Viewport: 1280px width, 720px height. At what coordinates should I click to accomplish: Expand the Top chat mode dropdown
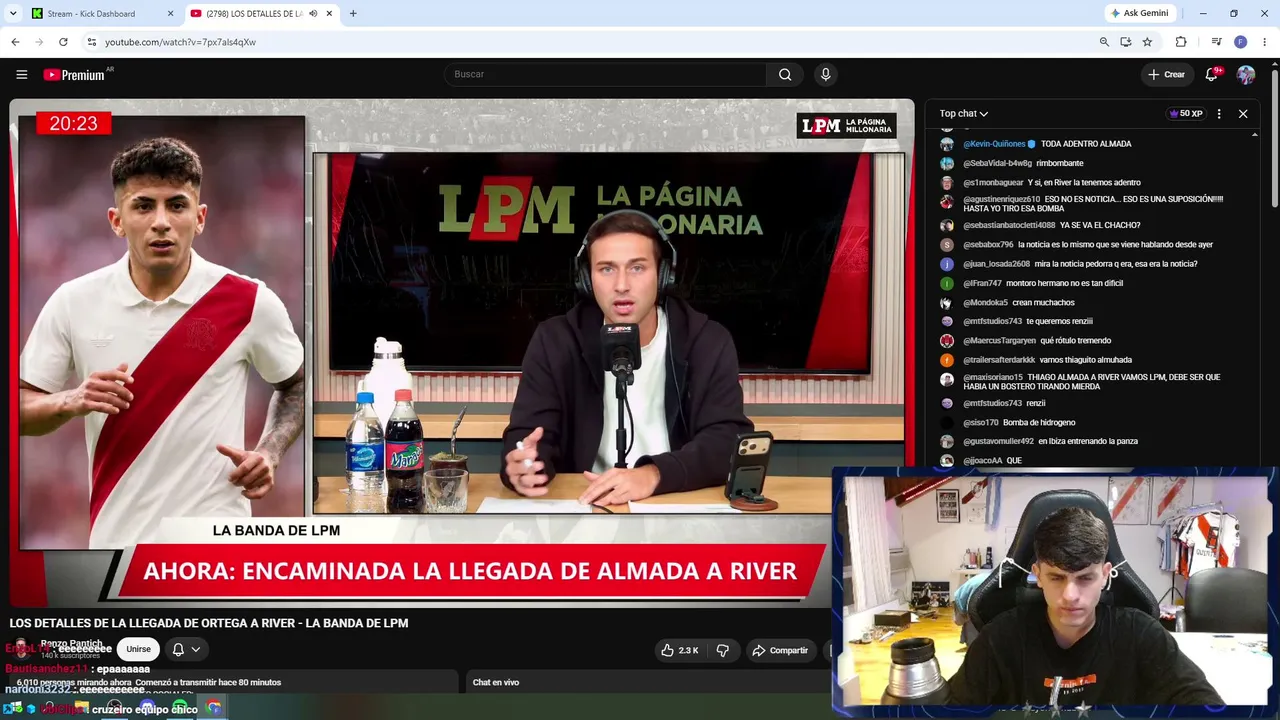[963, 114]
